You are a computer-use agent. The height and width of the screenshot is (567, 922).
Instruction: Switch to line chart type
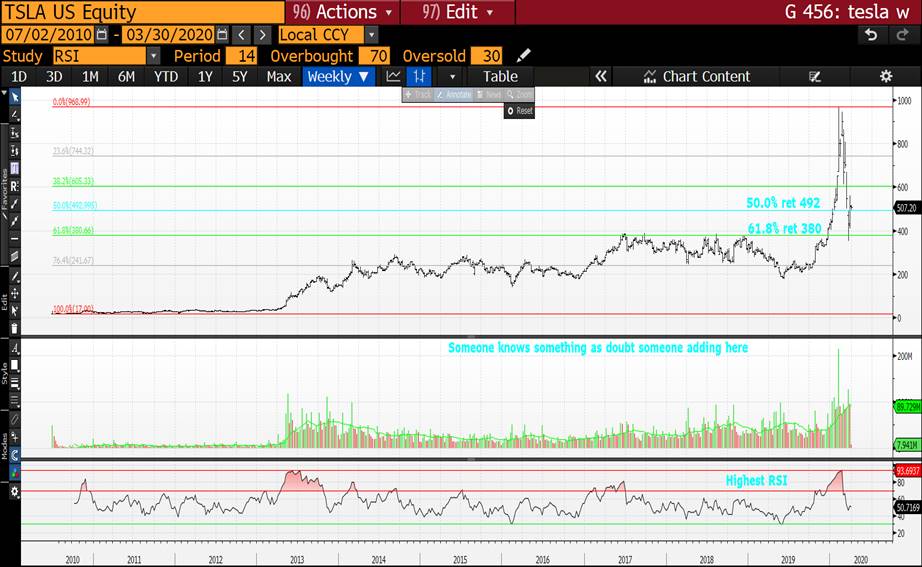393,76
